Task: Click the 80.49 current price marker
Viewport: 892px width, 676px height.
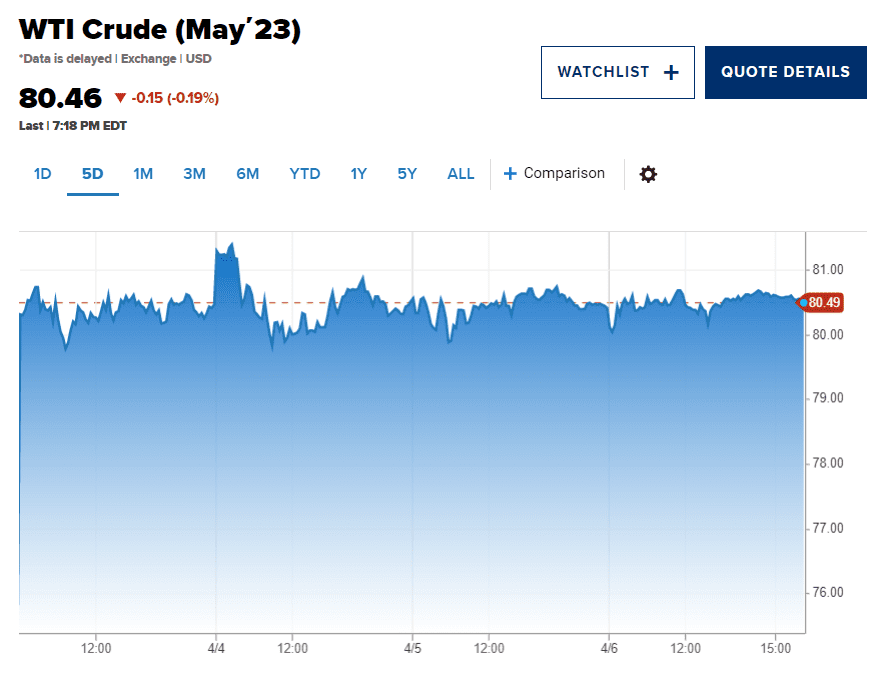Action: (824, 302)
